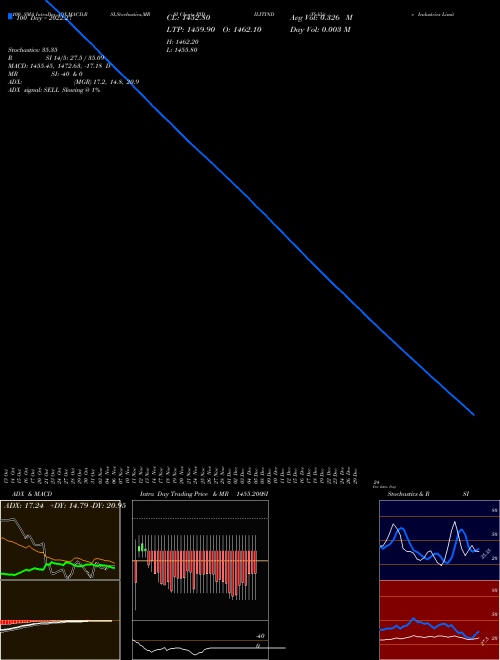The height and width of the screenshot is (660, 500).
Task: Click the 'Stochastics & R' panel title
Action: pyautogui.click(x=408, y=494)
